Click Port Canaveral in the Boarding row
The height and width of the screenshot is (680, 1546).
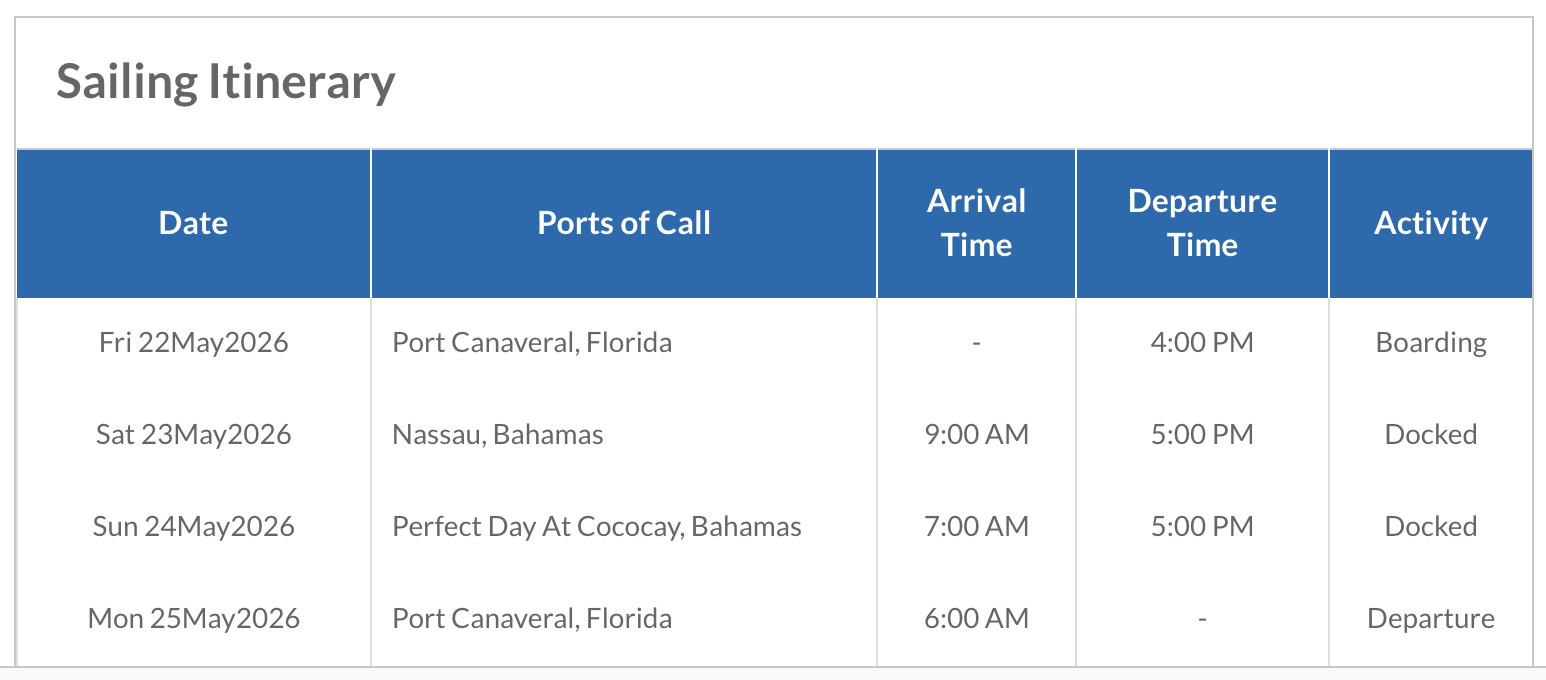coord(532,343)
